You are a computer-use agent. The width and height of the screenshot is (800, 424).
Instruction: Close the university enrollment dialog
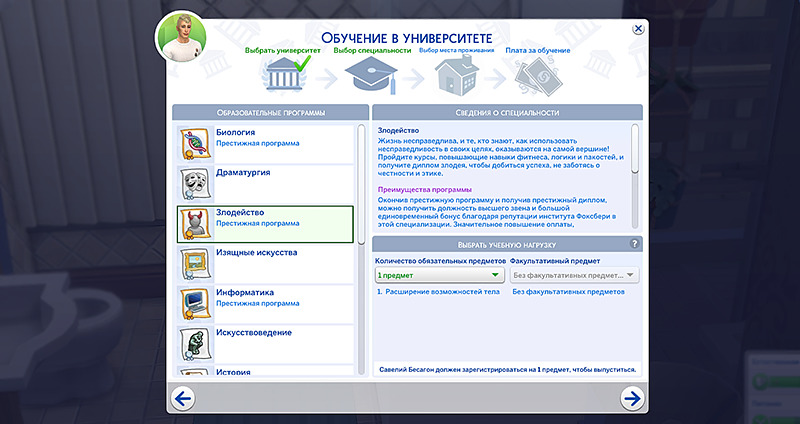click(638, 29)
